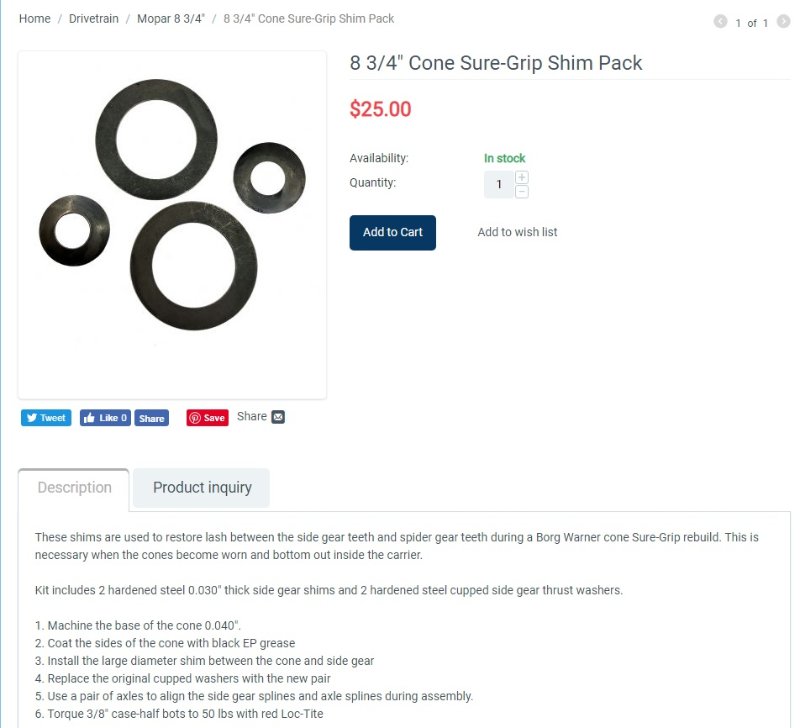Click the Facebook Like button
Image resolution: width=800 pixels, height=728 pixels.
click(x=105, y=418)
